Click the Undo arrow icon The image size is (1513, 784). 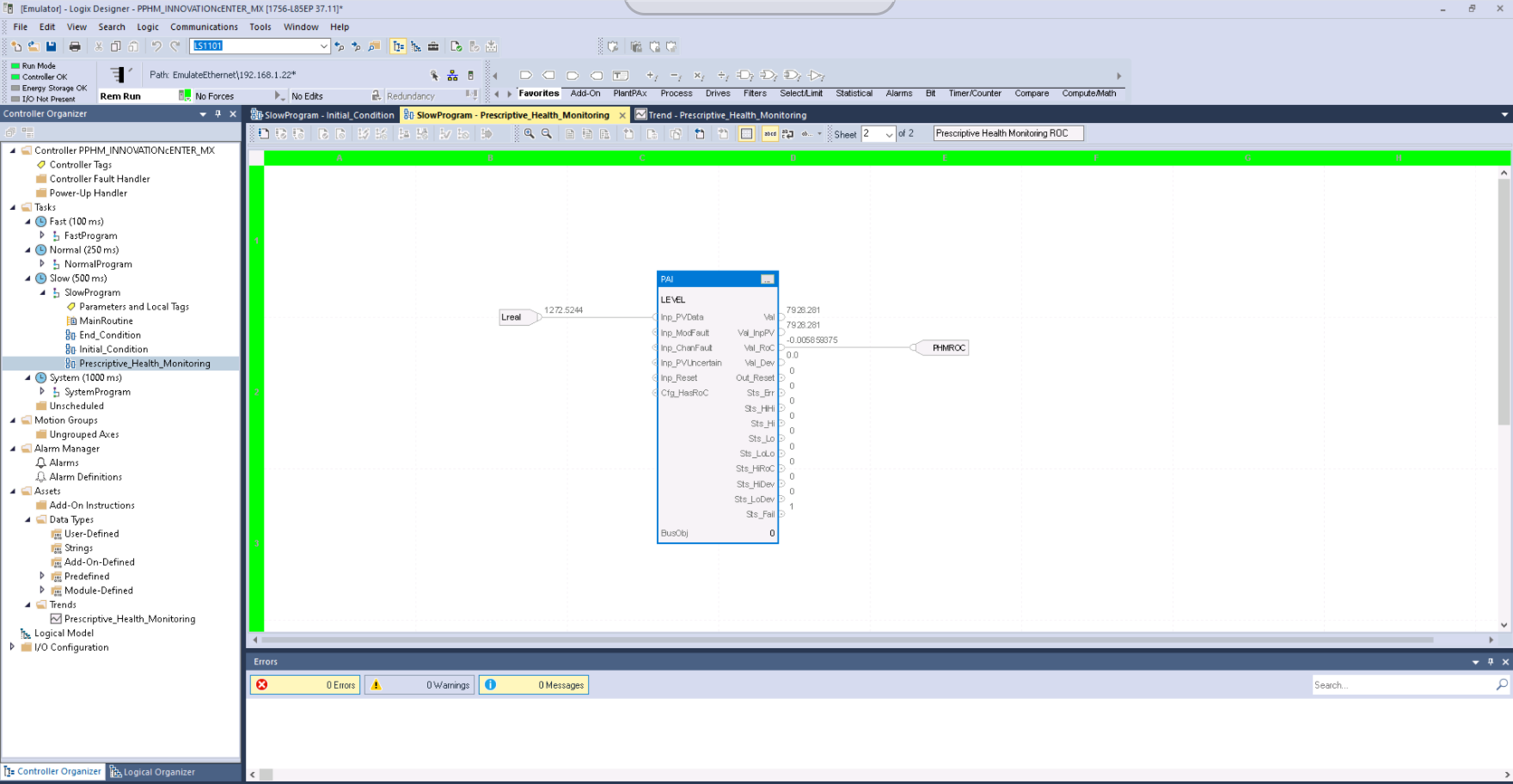tap(156, 46)
